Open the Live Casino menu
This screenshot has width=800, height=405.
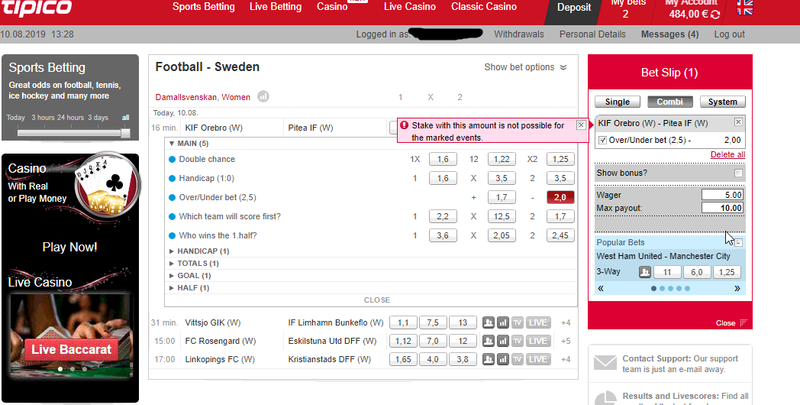(410, 7)
